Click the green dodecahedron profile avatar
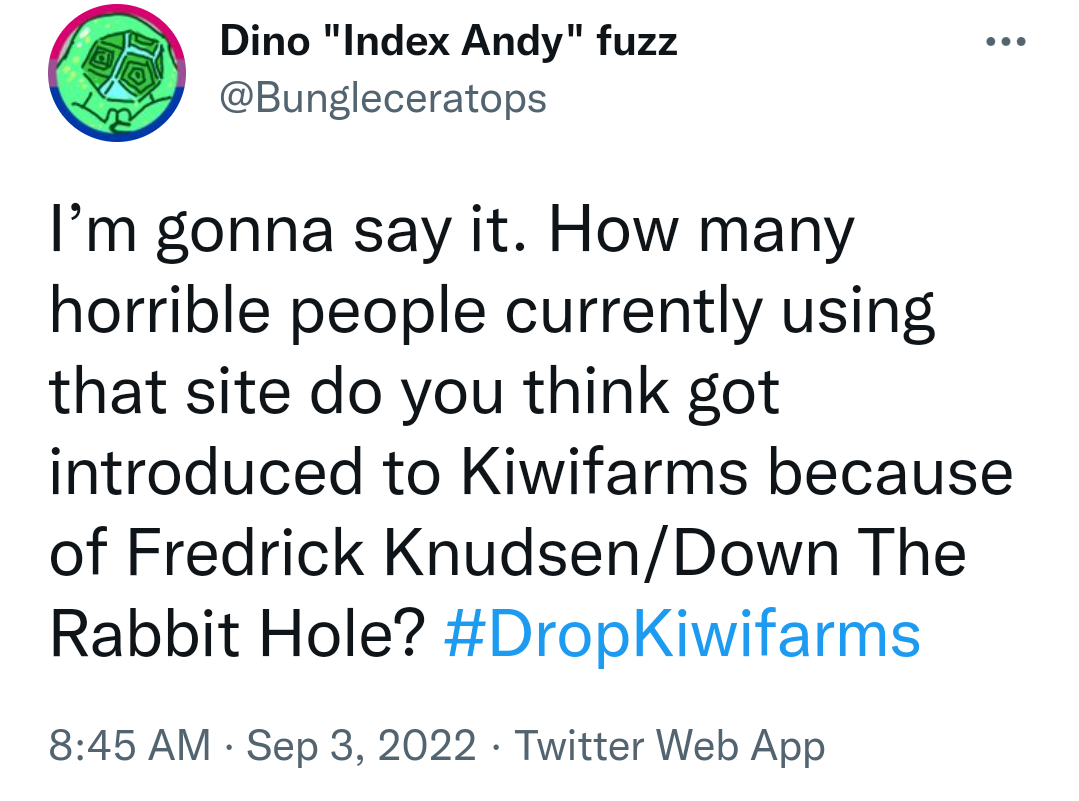This screenshot has height=801, width=1079. pyautogui.click(x=117, y=74)
